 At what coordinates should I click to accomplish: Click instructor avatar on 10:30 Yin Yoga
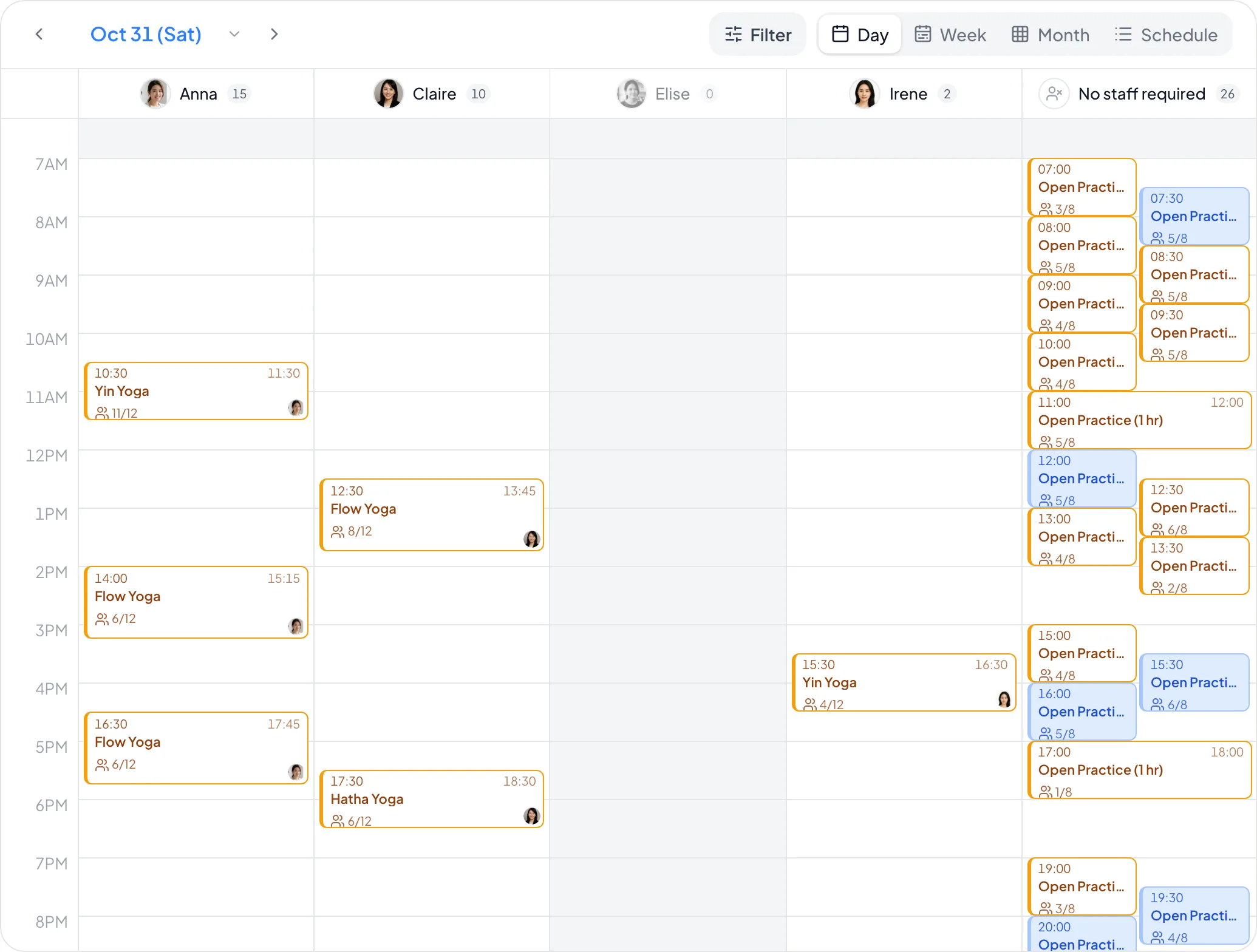point(296,407)
